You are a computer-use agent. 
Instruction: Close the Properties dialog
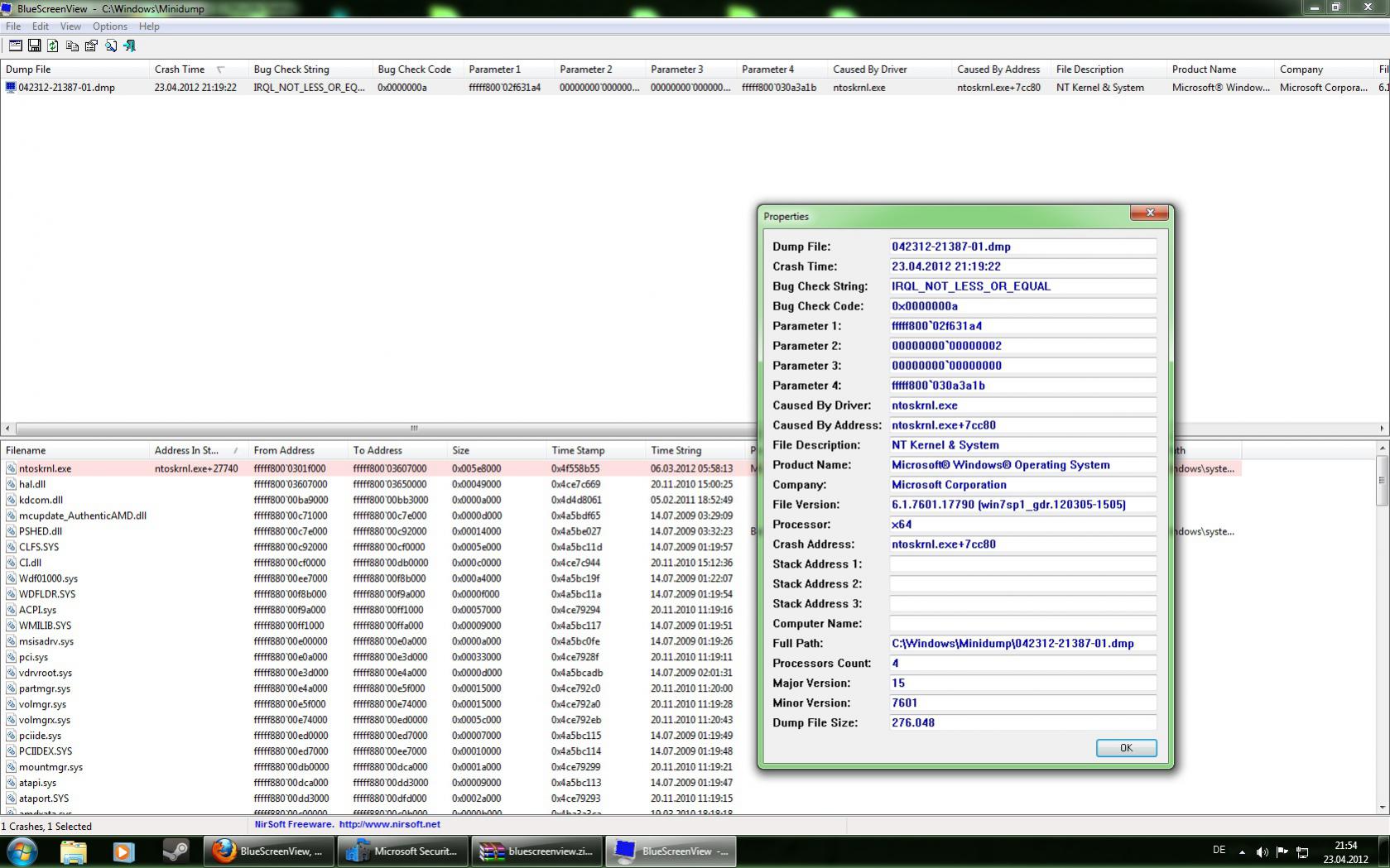[x=1150, y=213]
